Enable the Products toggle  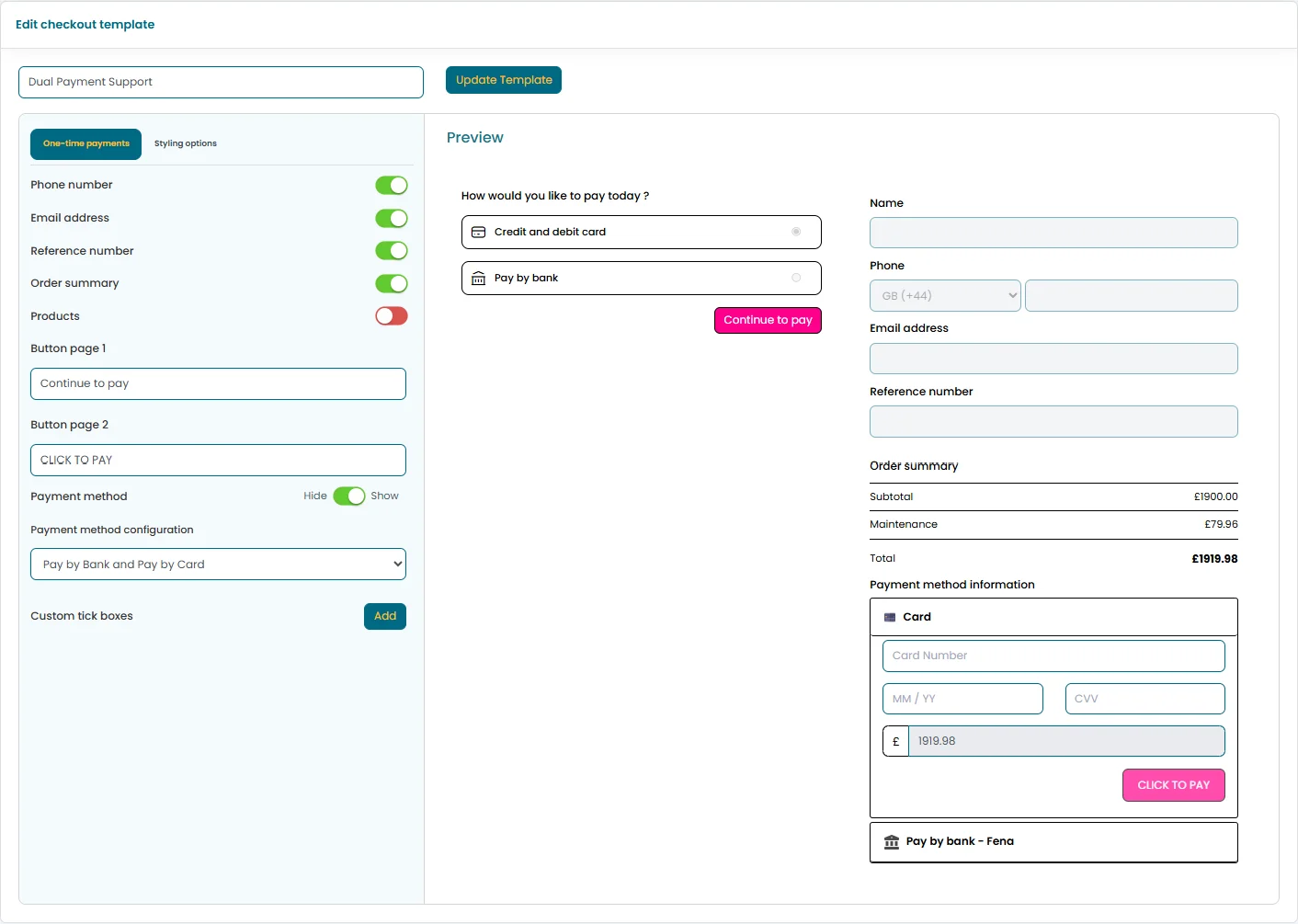pyautogui.click(x=392, y=315)
